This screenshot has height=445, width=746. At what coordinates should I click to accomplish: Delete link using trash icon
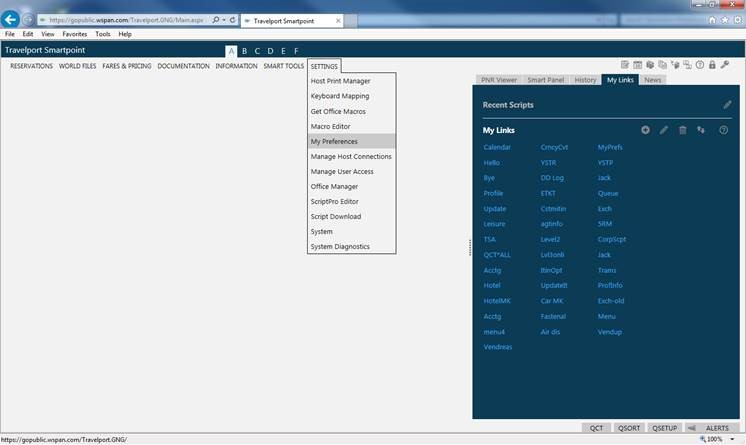682,130
